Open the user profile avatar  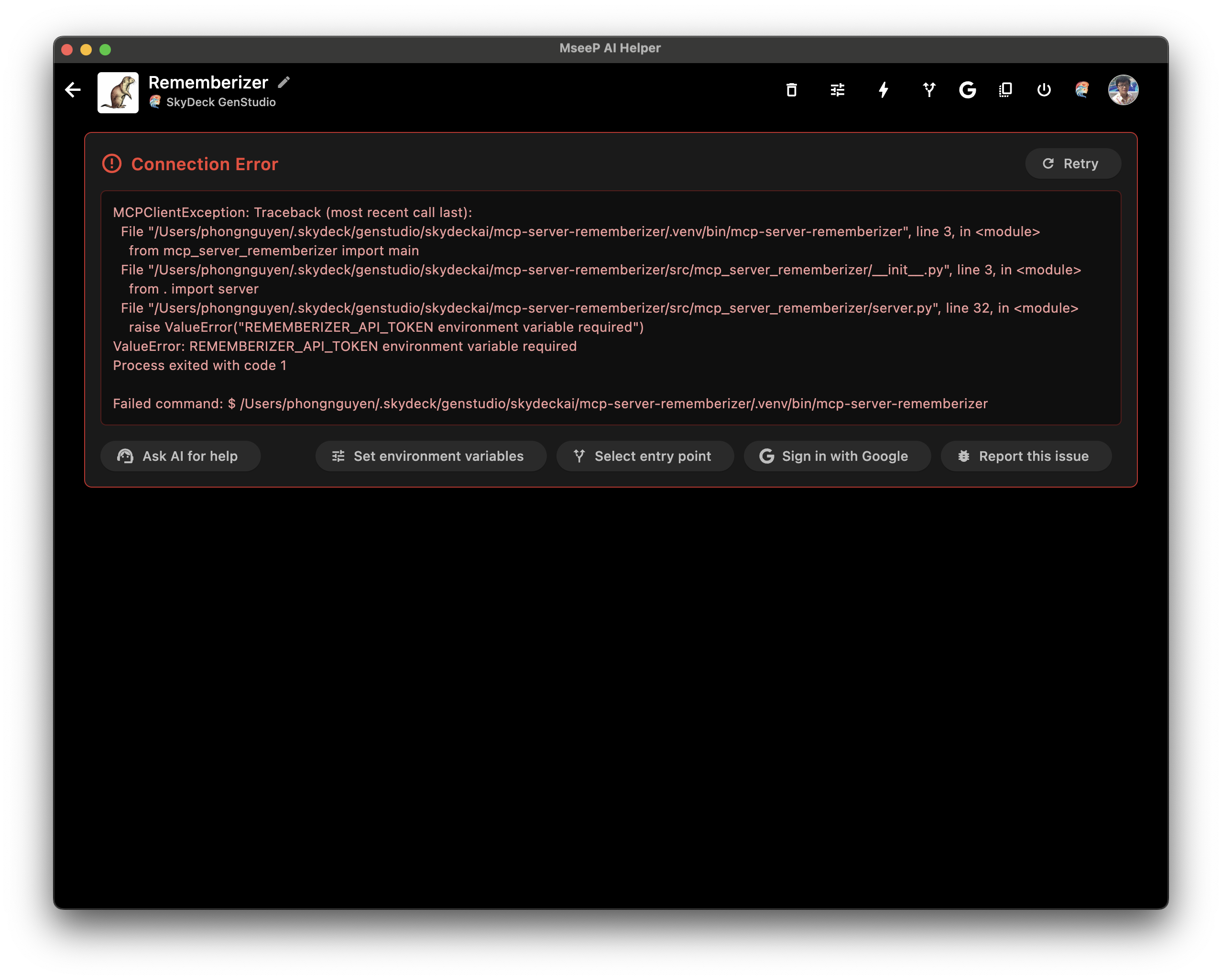(x=1123, y=89)
